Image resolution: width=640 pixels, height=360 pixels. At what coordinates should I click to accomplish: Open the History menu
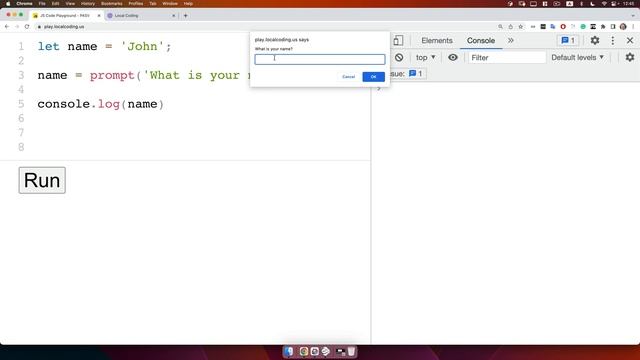(x=88, y=4)
